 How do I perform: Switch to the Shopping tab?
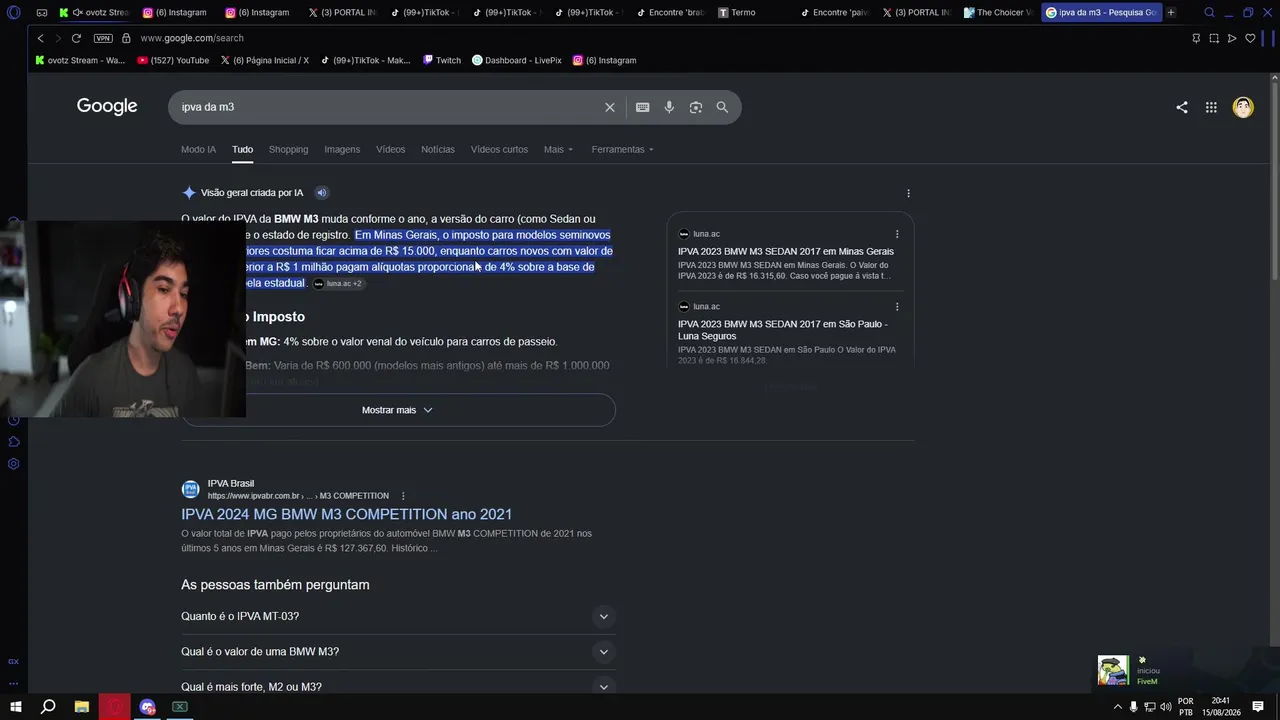tap(288, 150)
